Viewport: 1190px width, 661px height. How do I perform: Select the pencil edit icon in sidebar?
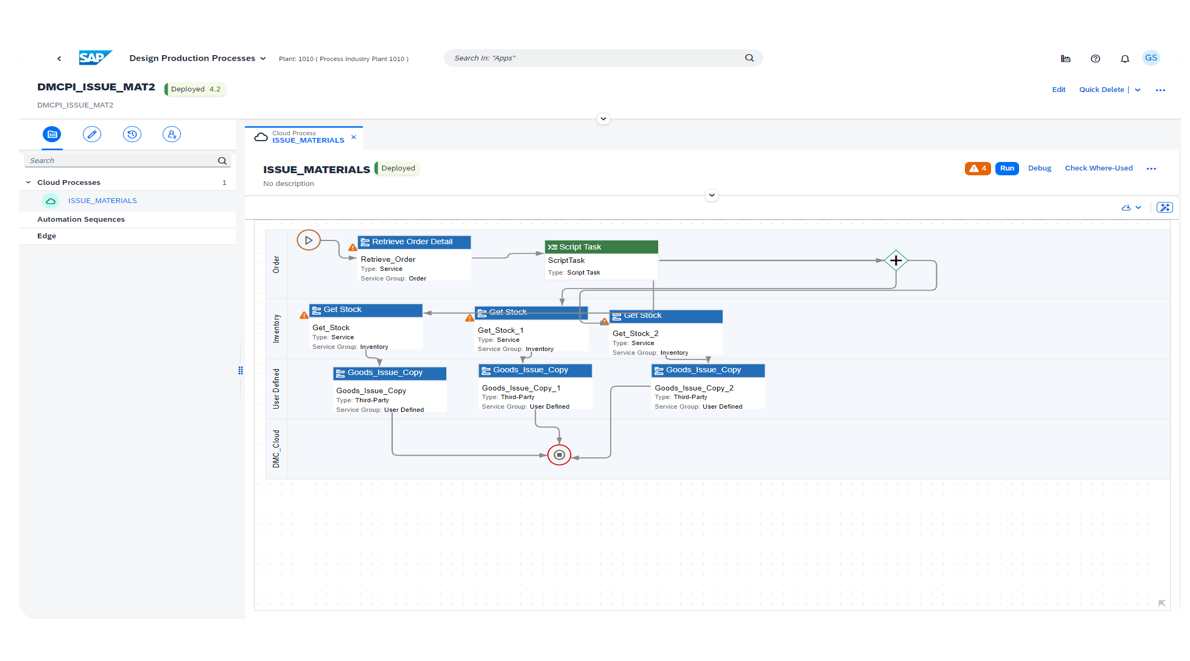pyautogui.click(x=92, y=134)
